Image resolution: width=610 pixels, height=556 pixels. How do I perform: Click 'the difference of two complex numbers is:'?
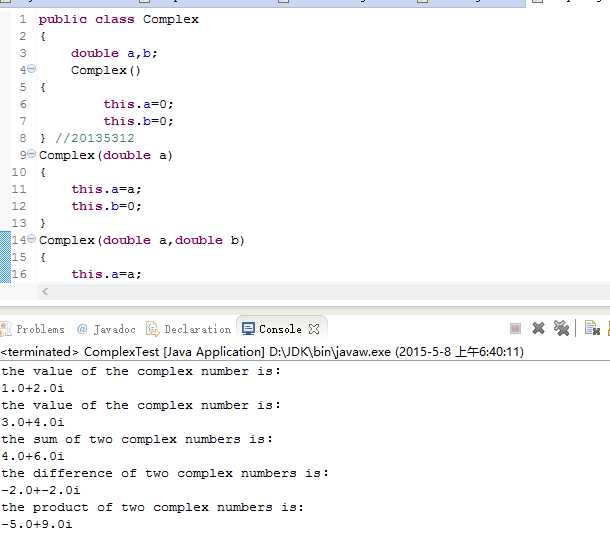pyautogui.click(x=165, y=473)
